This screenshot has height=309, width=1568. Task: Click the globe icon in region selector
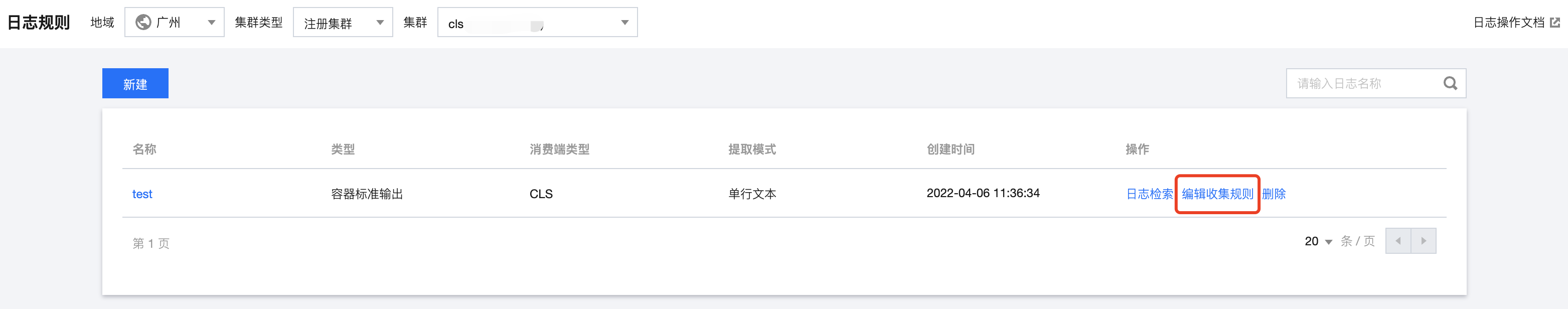point(143,23)
